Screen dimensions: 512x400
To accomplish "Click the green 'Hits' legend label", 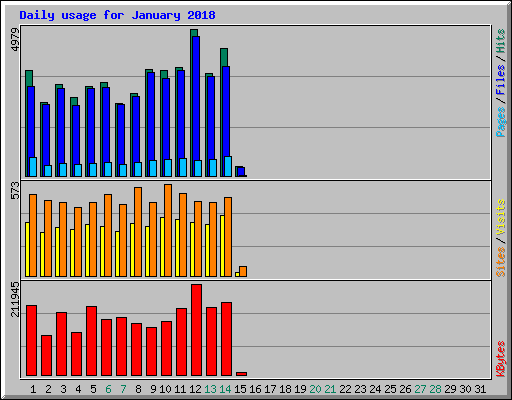I will tap(501, 41).
